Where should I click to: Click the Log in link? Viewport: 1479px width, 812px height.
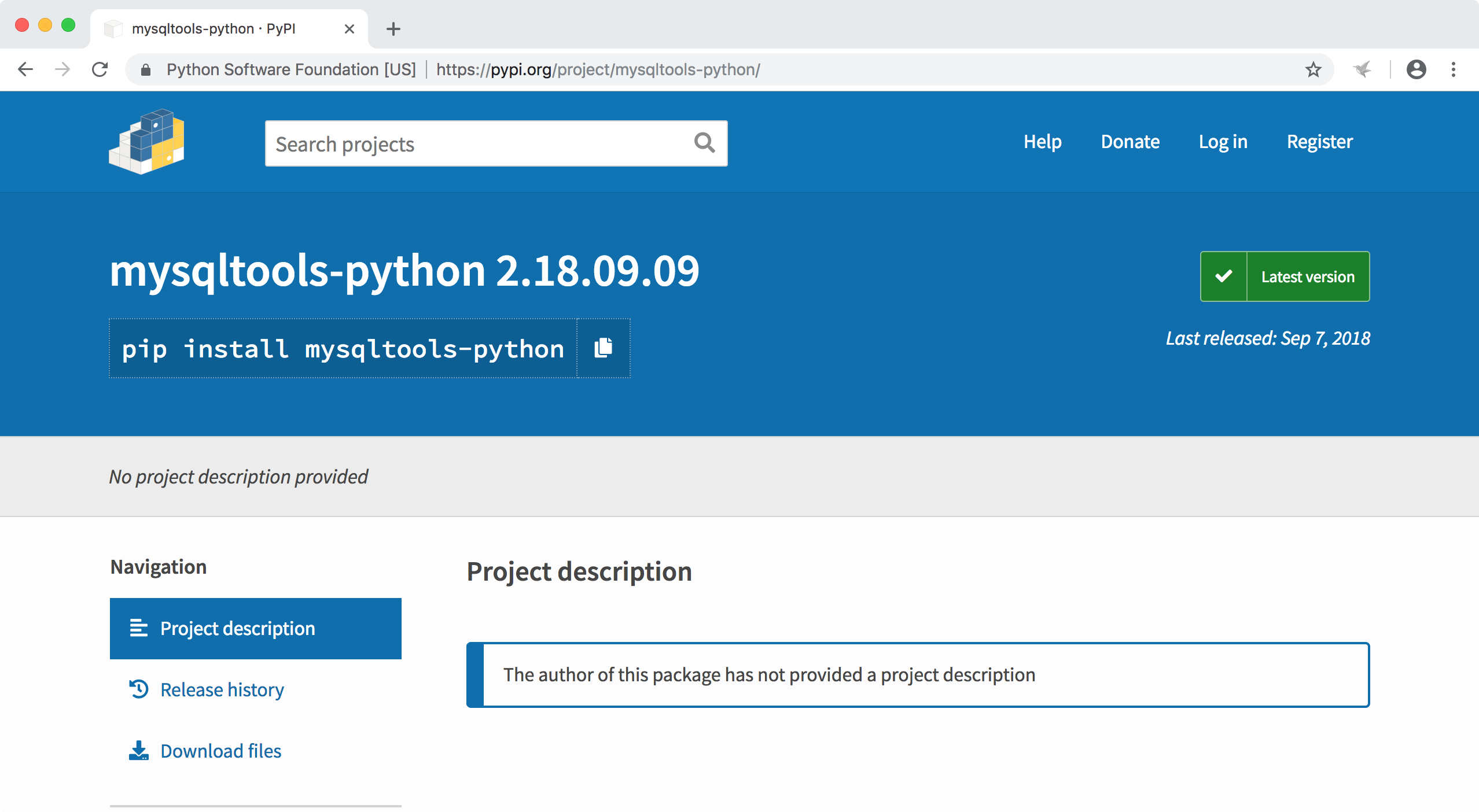1223,142
